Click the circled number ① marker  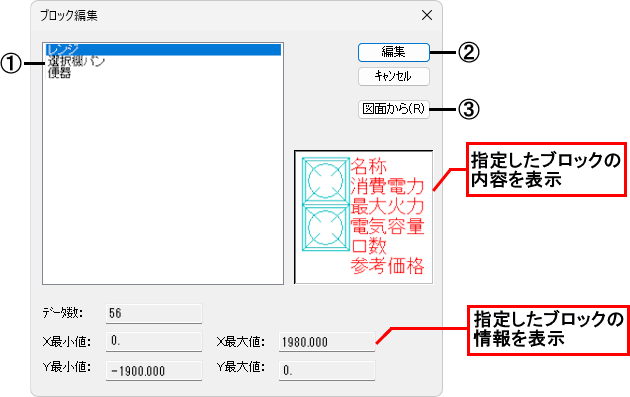(x=11, y=63)
